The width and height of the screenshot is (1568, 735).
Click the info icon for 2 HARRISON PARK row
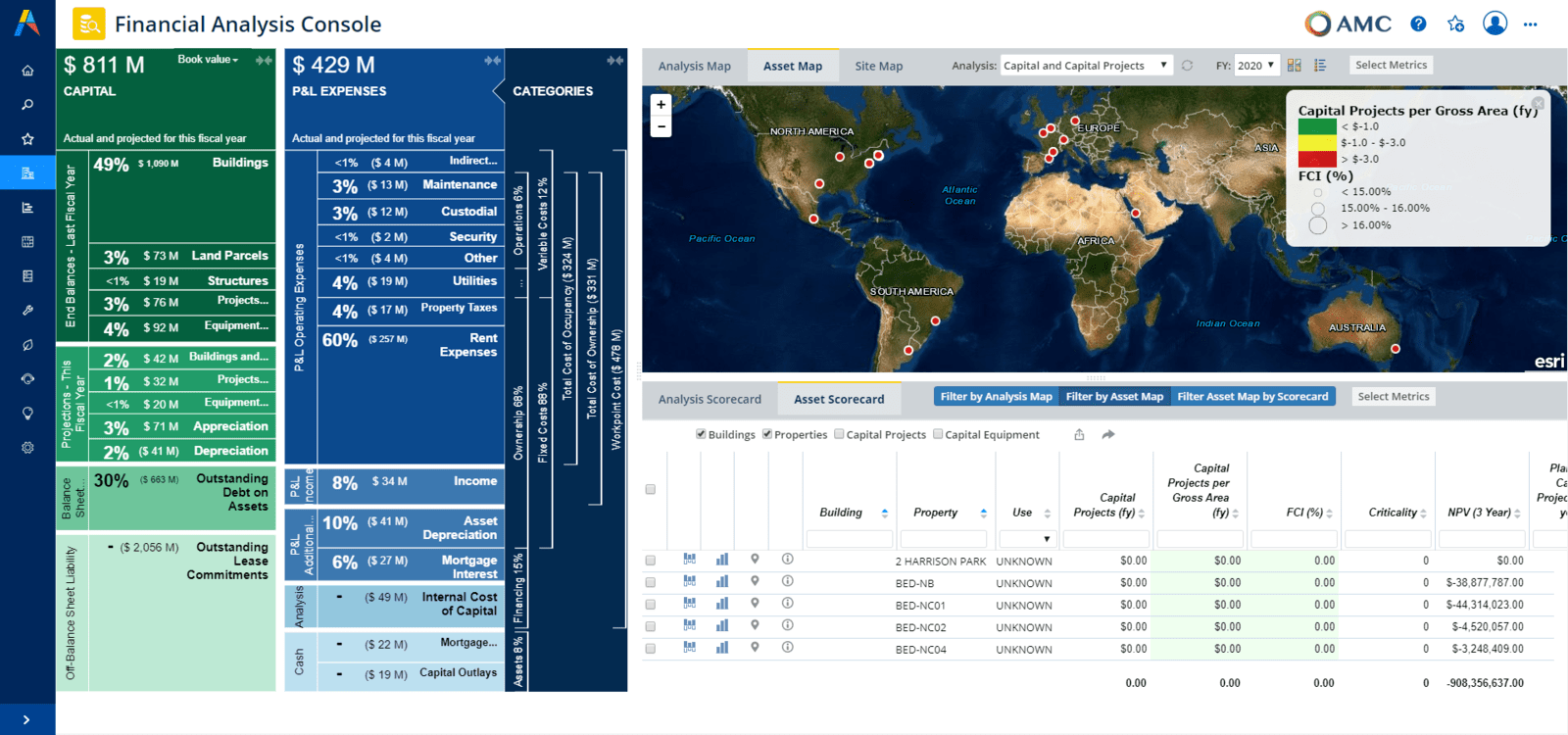(787, 560)
